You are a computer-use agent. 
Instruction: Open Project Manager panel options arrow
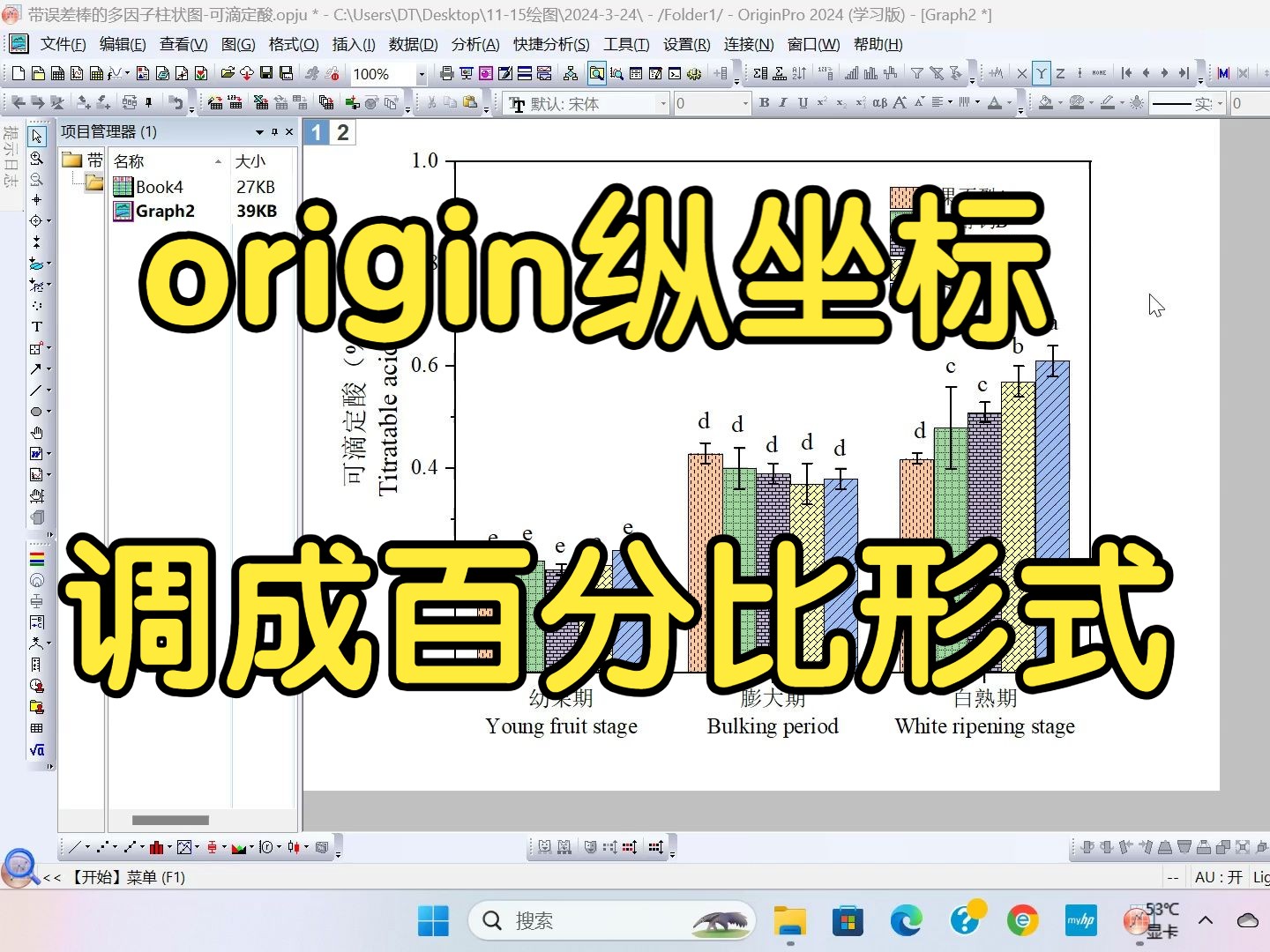pos(259,132)
